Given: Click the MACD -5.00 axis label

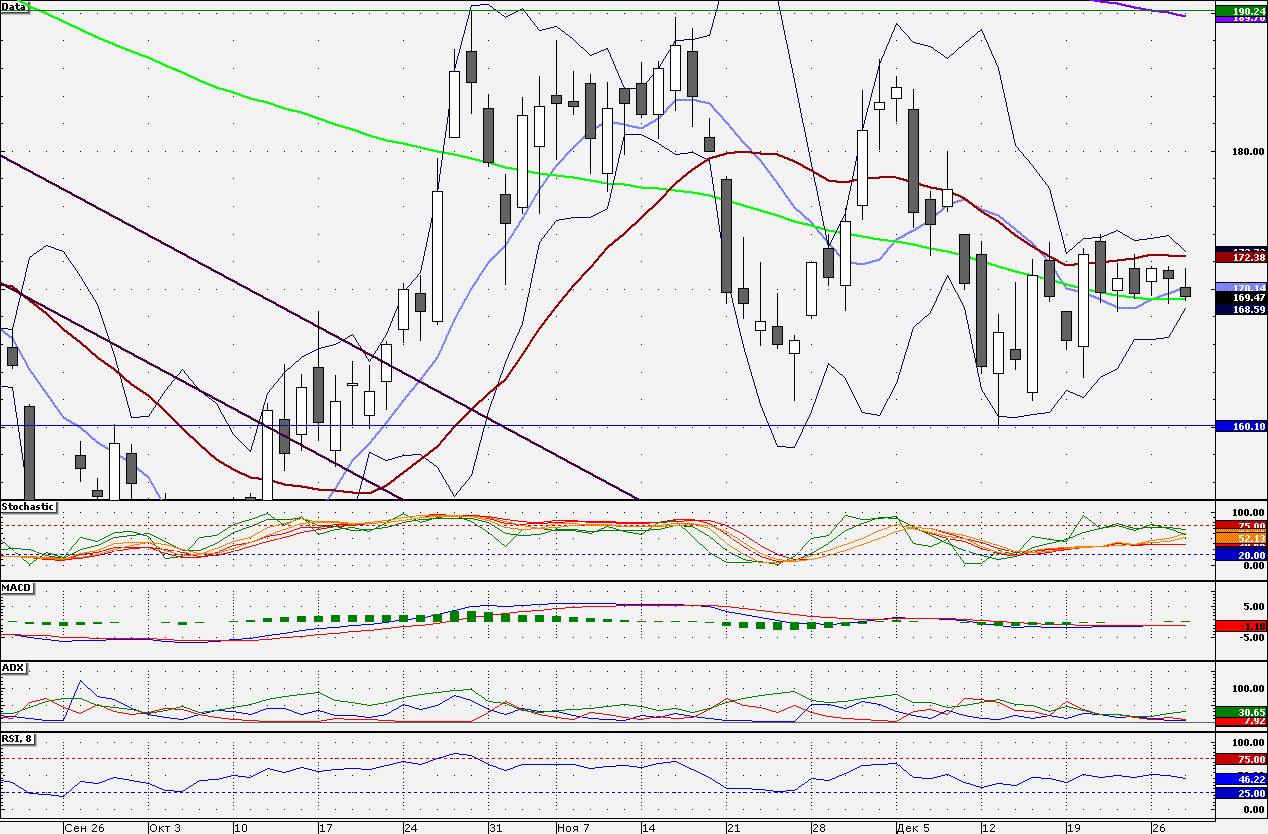Looking at the screenshot, I should [x=1250, y=638].
